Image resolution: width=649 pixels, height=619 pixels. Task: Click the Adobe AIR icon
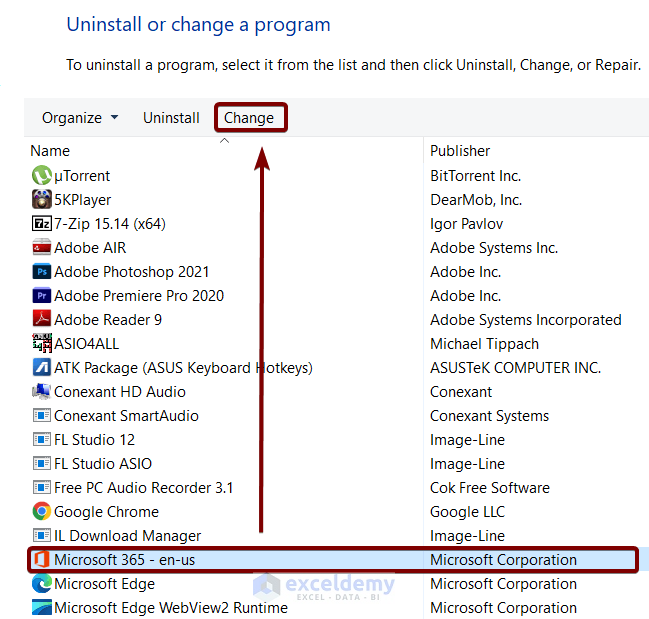(42, 247)
